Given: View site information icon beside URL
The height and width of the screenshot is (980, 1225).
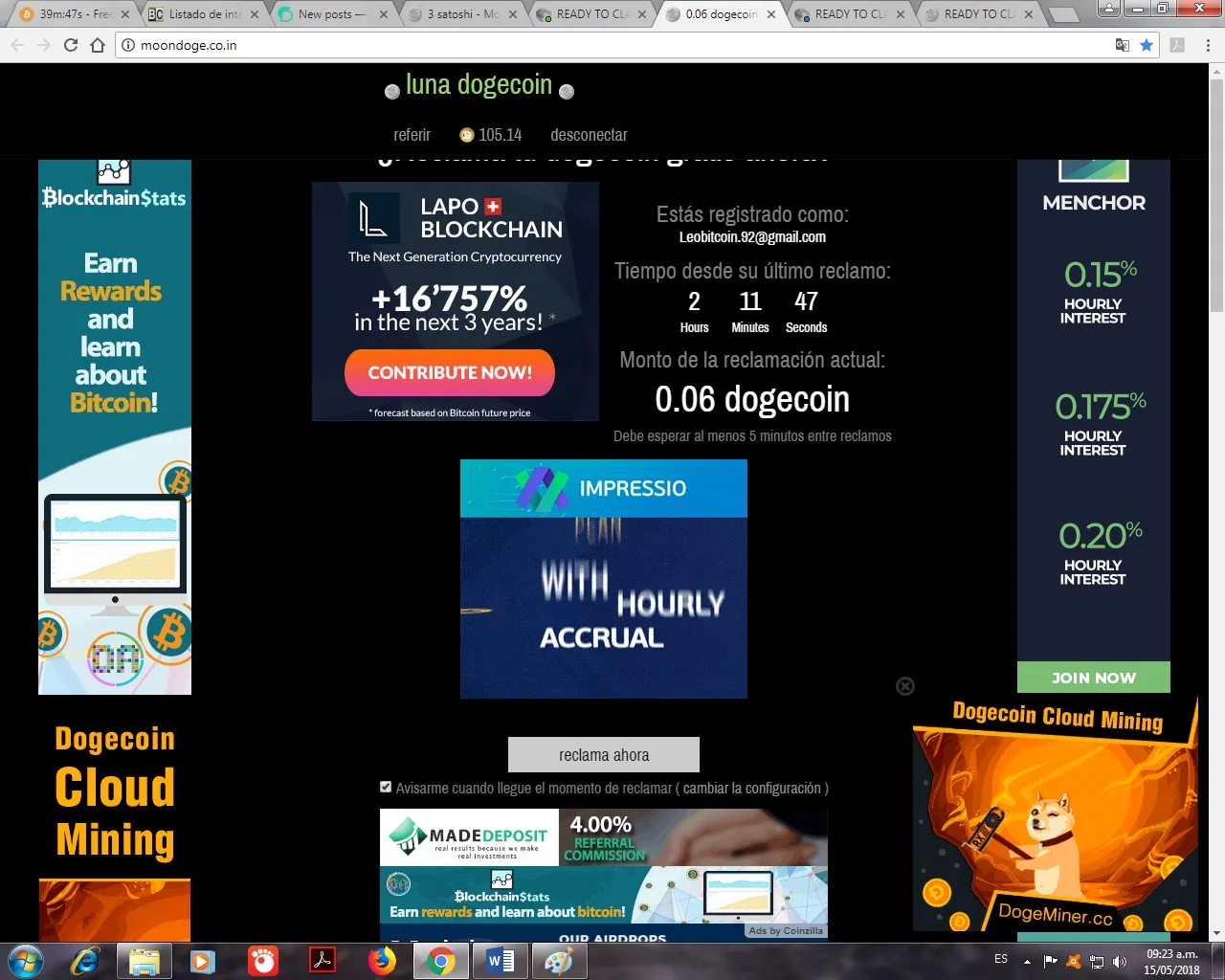Looking at the screenshot, I should click(x=128, y=45).
